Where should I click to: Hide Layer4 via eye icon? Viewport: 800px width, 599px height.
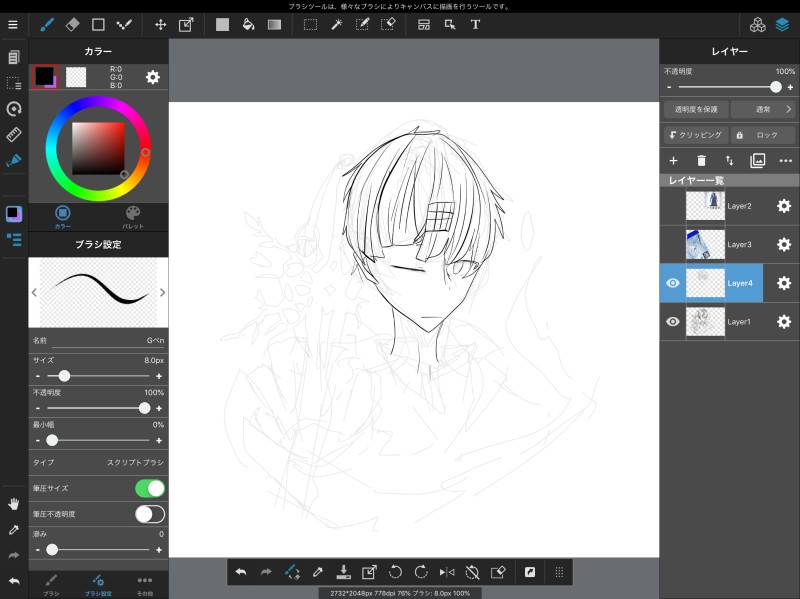673,283
